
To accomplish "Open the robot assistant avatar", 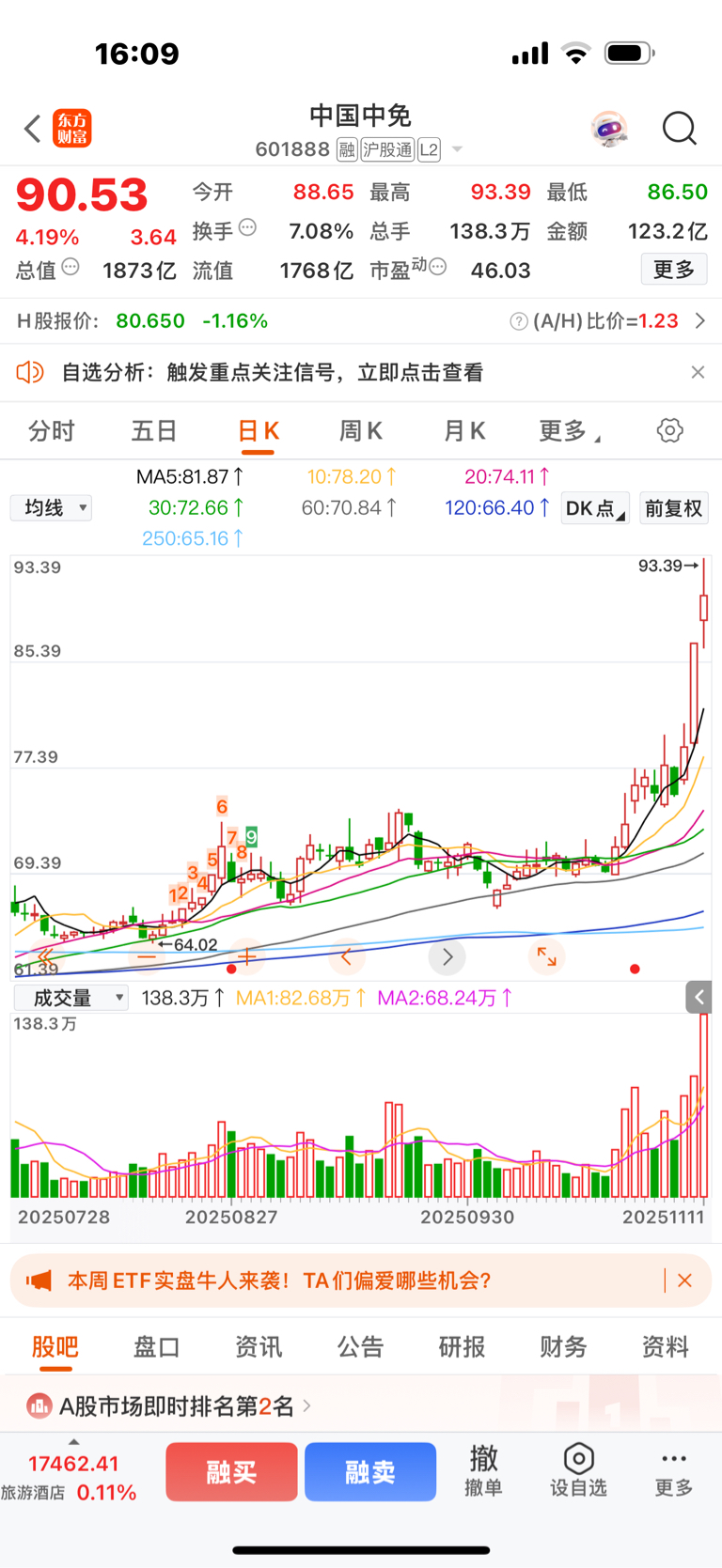I will click(x=609, y=129).
